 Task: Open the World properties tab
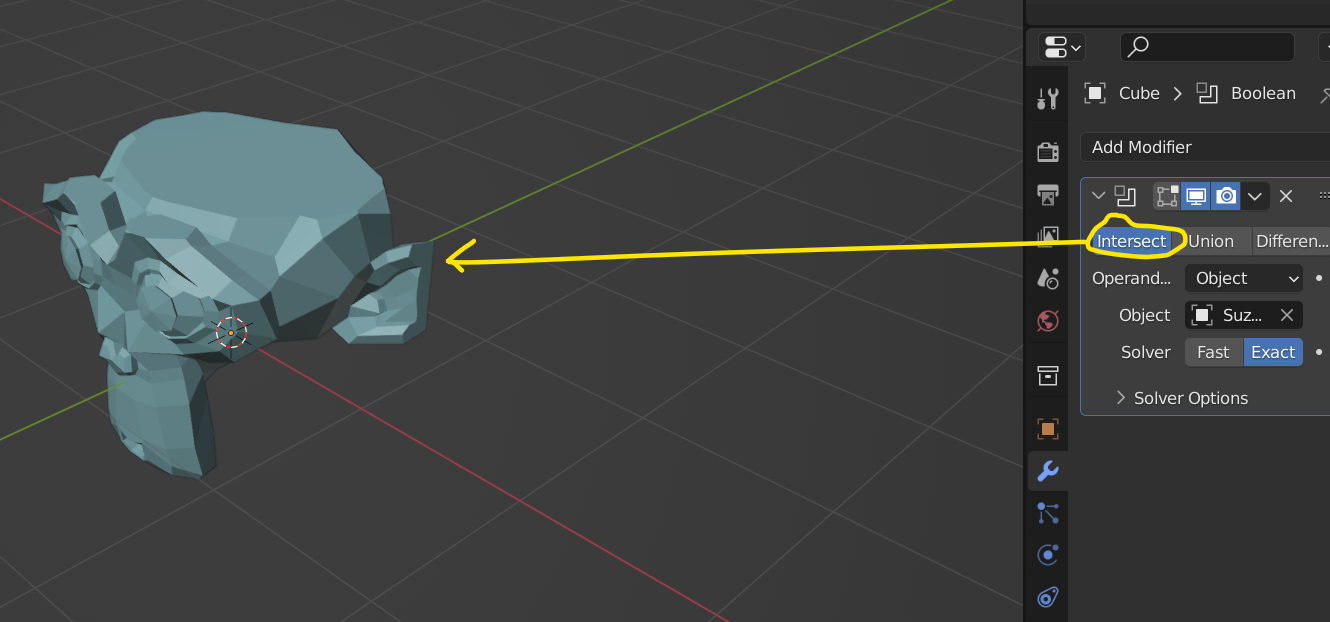click(x=1047, y=321)
